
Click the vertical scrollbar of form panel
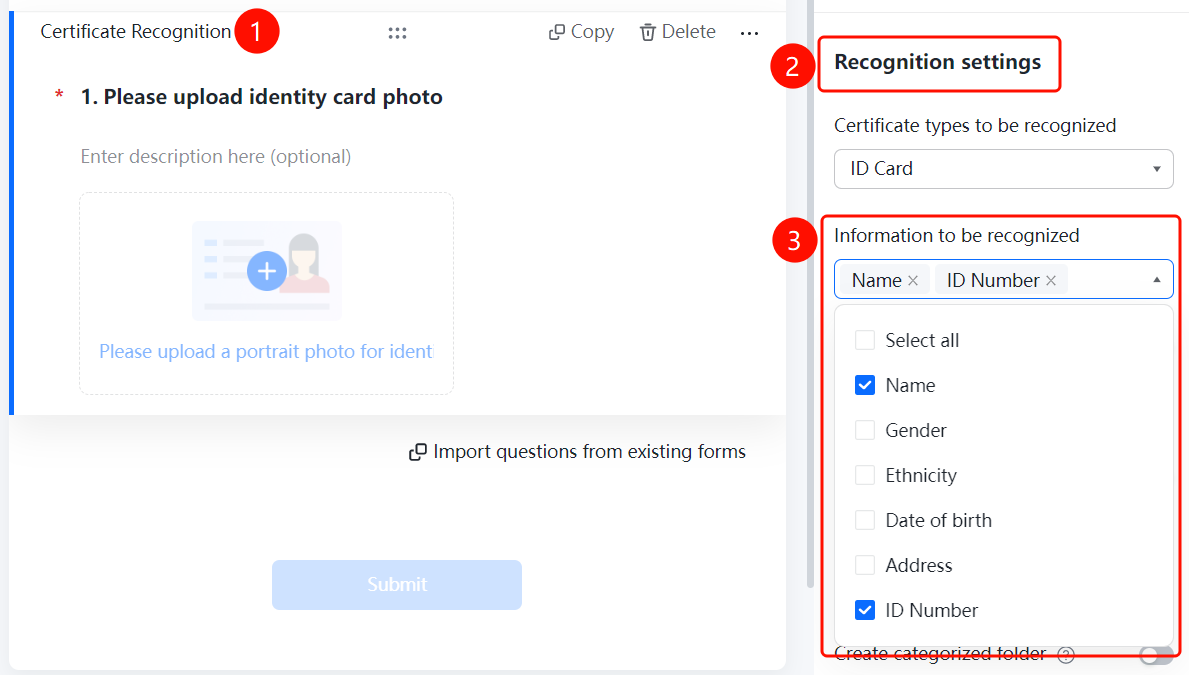click(811, 294)
